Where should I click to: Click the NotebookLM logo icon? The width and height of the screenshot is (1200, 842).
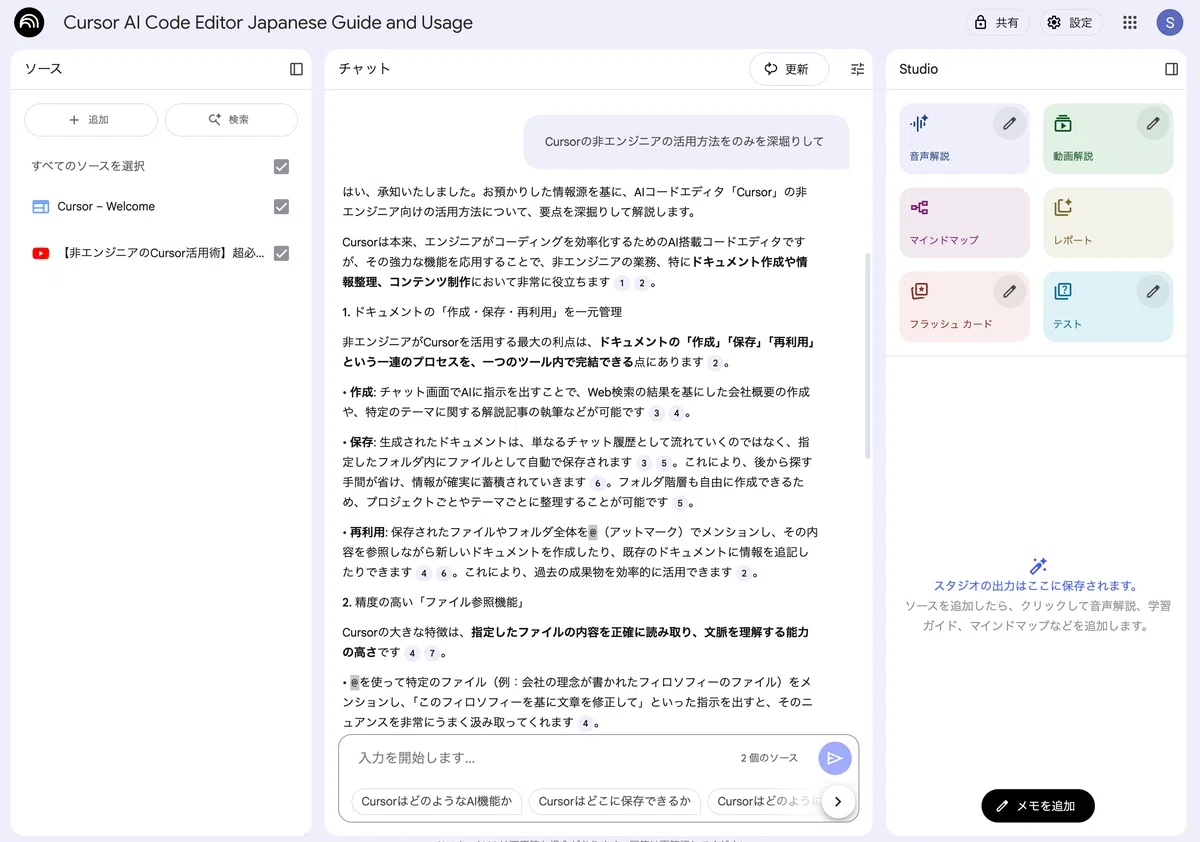(30, 22)
